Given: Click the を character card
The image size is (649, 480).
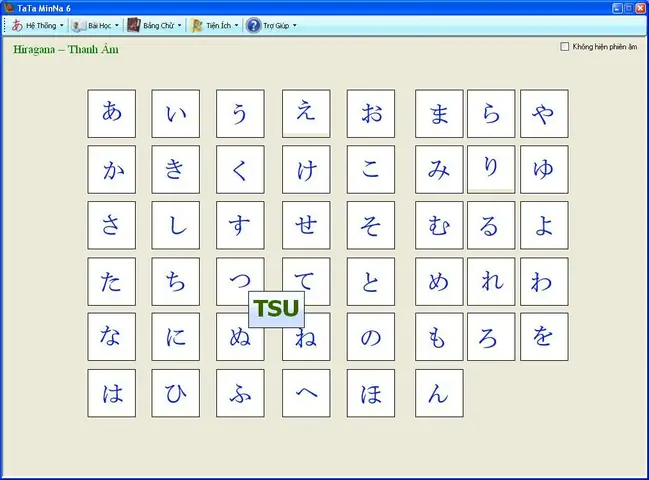Looking at the screenshot, I should (544, 337).
